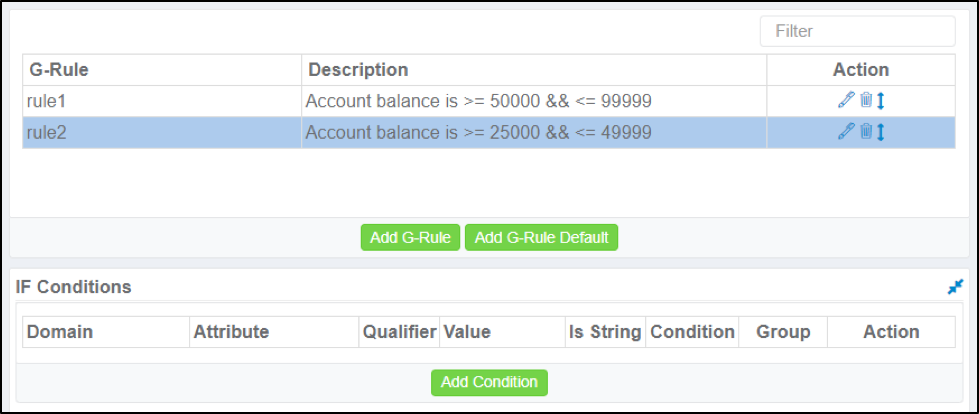979x414 pixels.
Task: Click the Qualifier column header
Action: (400, 332)
